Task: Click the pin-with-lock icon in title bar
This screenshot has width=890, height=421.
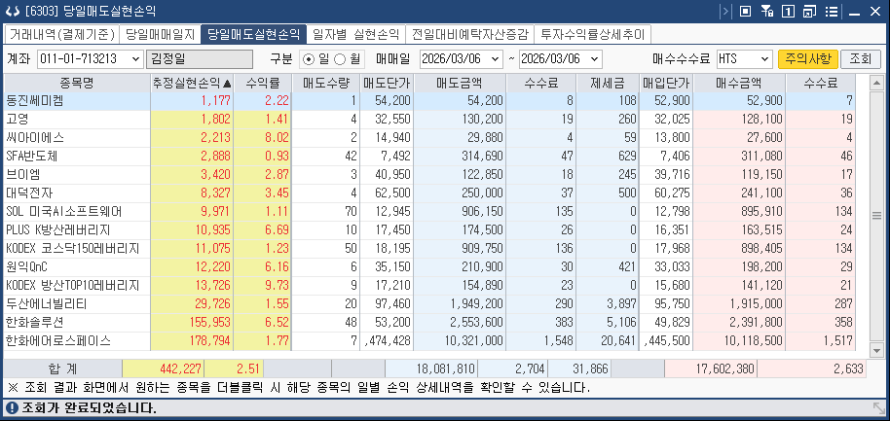Action: 766,11
